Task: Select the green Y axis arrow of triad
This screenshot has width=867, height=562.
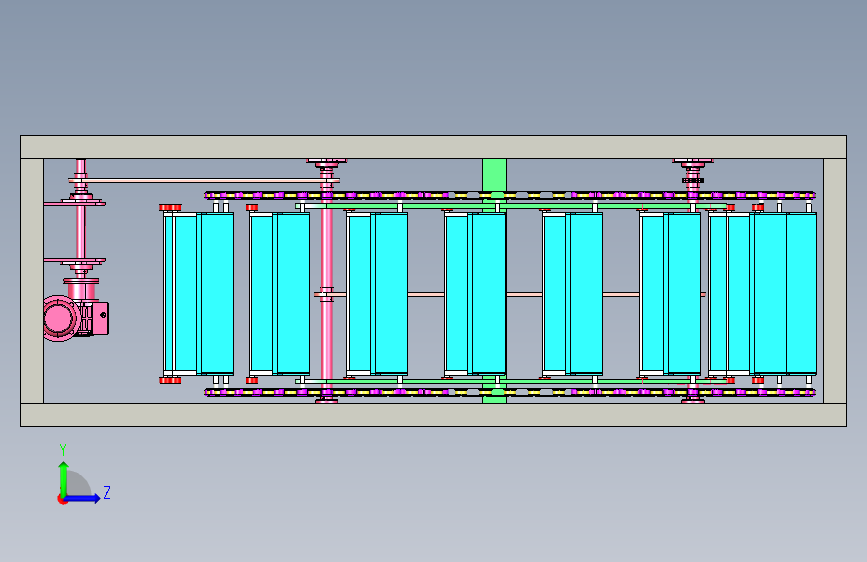Action: click(63, 479)
